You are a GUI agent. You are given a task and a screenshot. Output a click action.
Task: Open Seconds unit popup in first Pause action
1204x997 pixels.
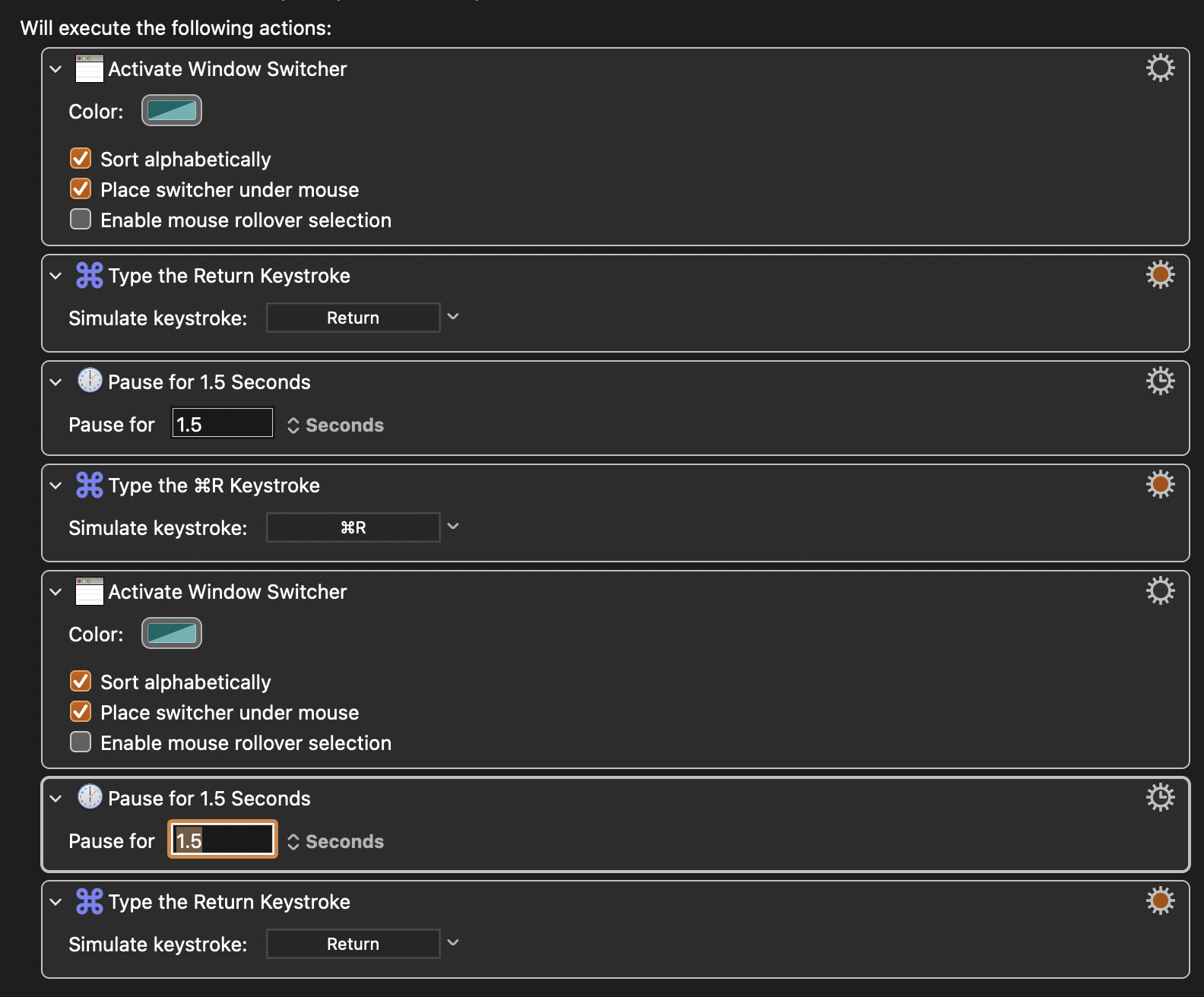click(335, 426)
